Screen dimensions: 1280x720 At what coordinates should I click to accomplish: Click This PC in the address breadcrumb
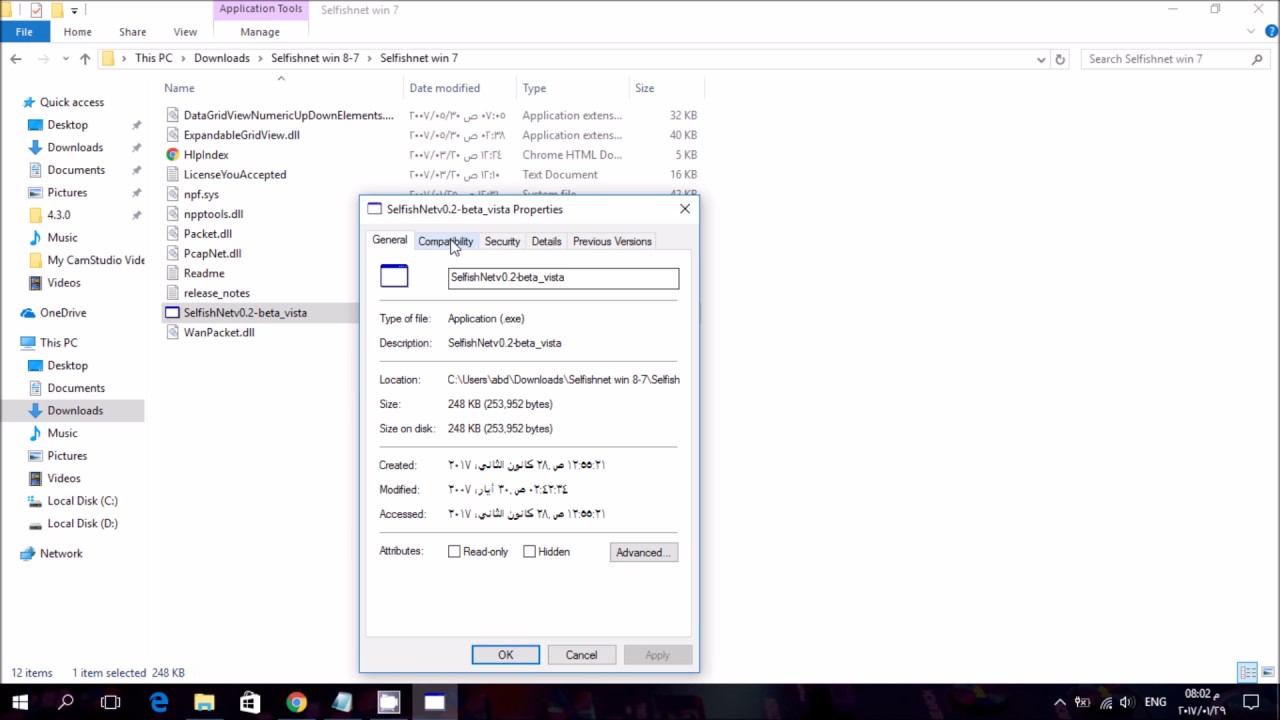[154, 58]
